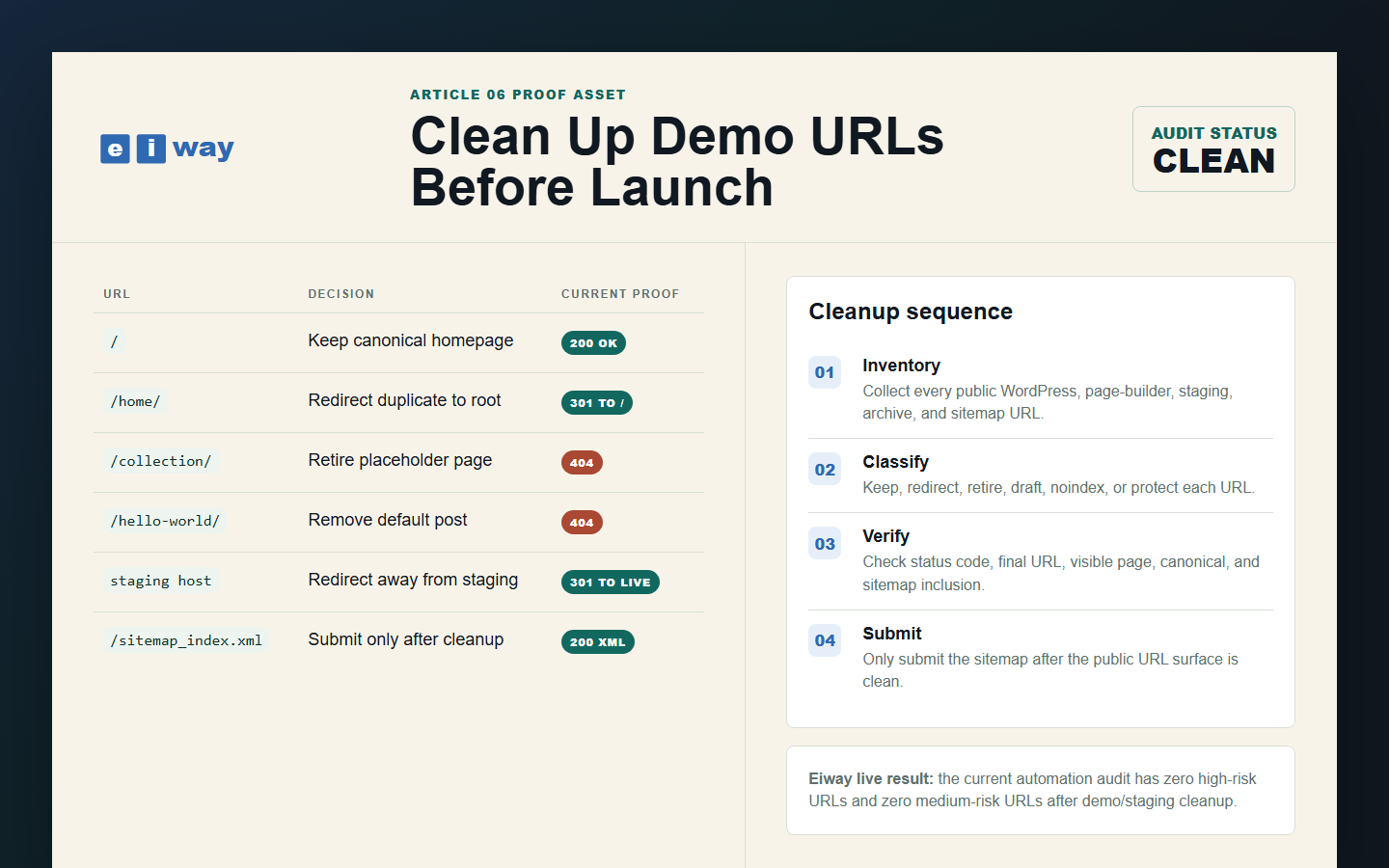Click 'Remove default post' decision
Screen dimensions: 1389x868
click(x=388, y=520)
